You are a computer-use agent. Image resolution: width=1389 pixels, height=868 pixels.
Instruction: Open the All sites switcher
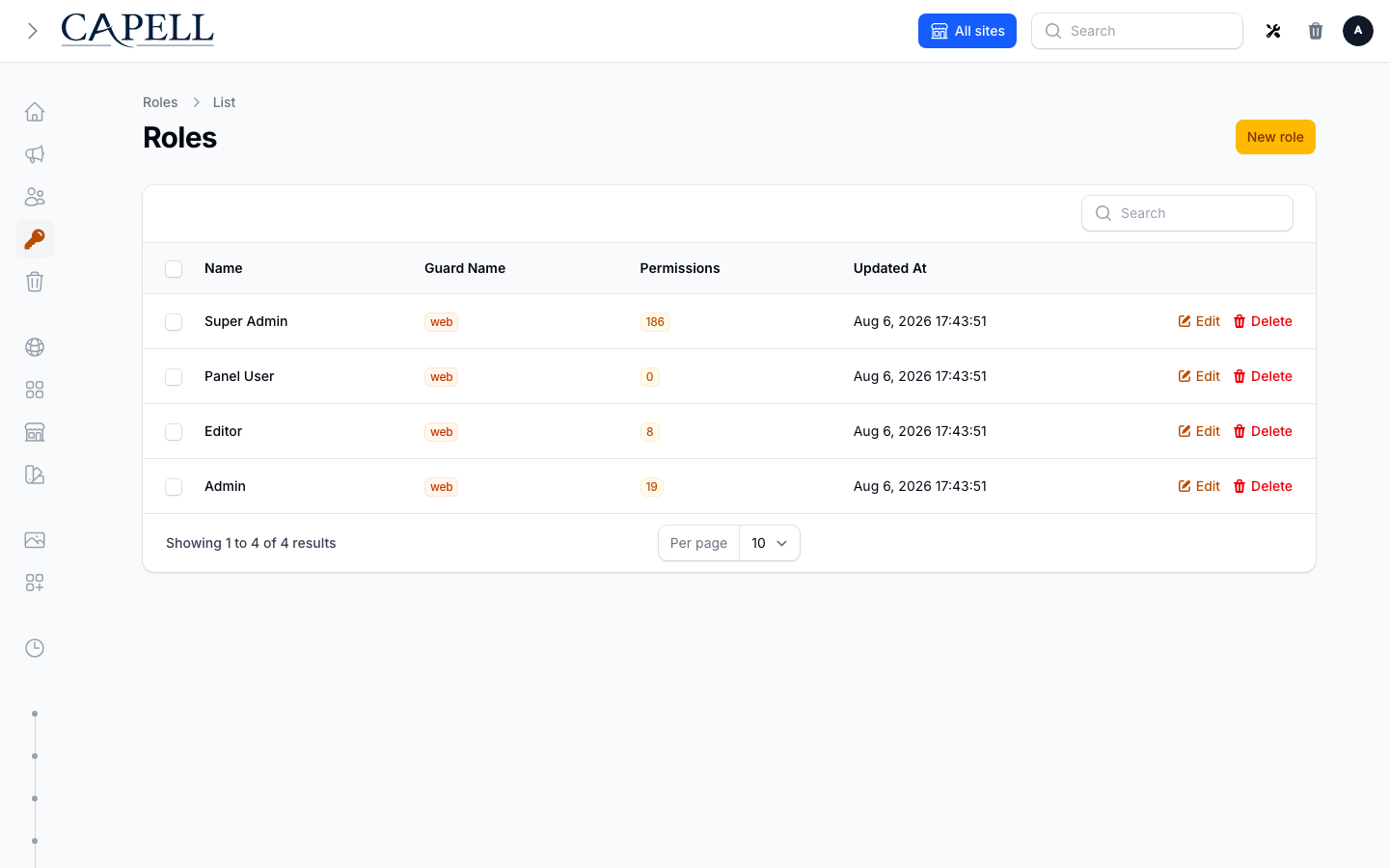967,31
